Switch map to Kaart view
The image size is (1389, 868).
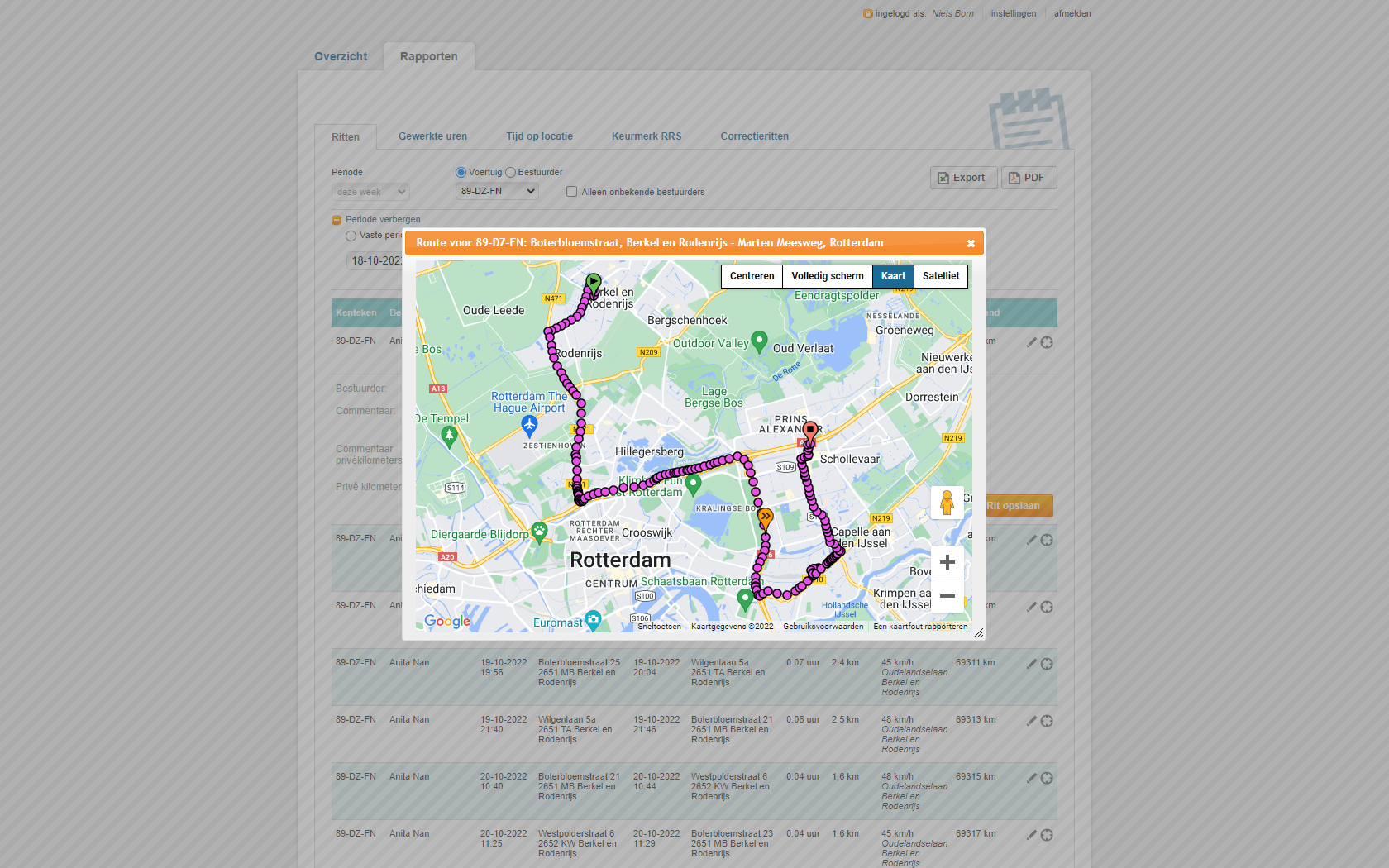[x=893, y=276]
